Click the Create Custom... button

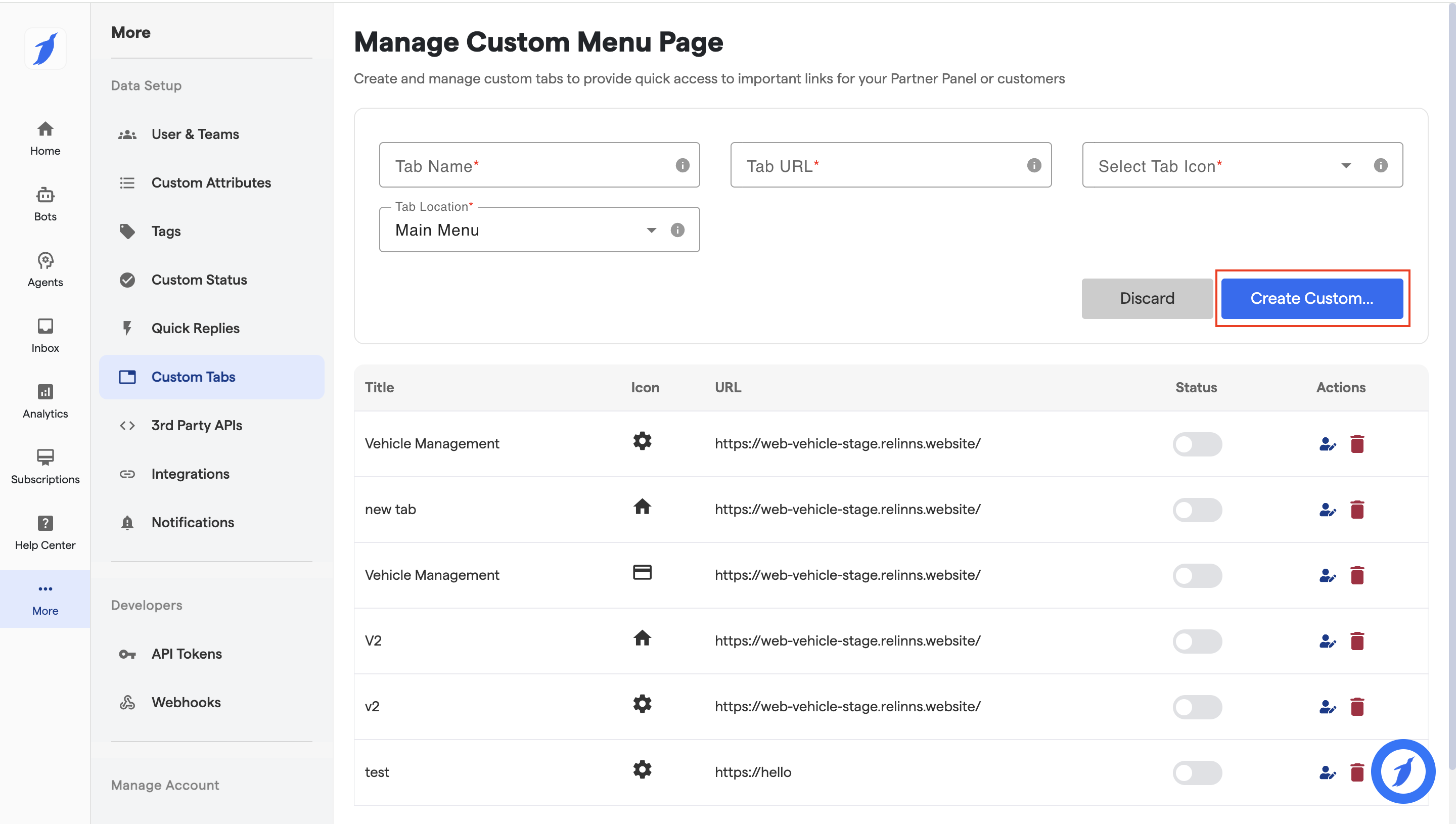[x=1311, y=298]
